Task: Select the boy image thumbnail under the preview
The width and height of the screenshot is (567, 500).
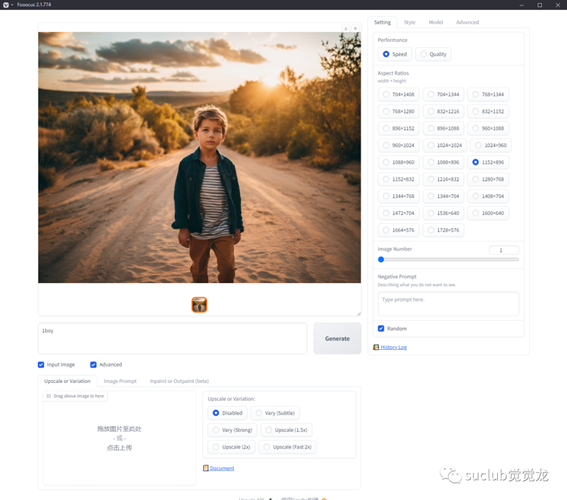Action: click(199, 305)
